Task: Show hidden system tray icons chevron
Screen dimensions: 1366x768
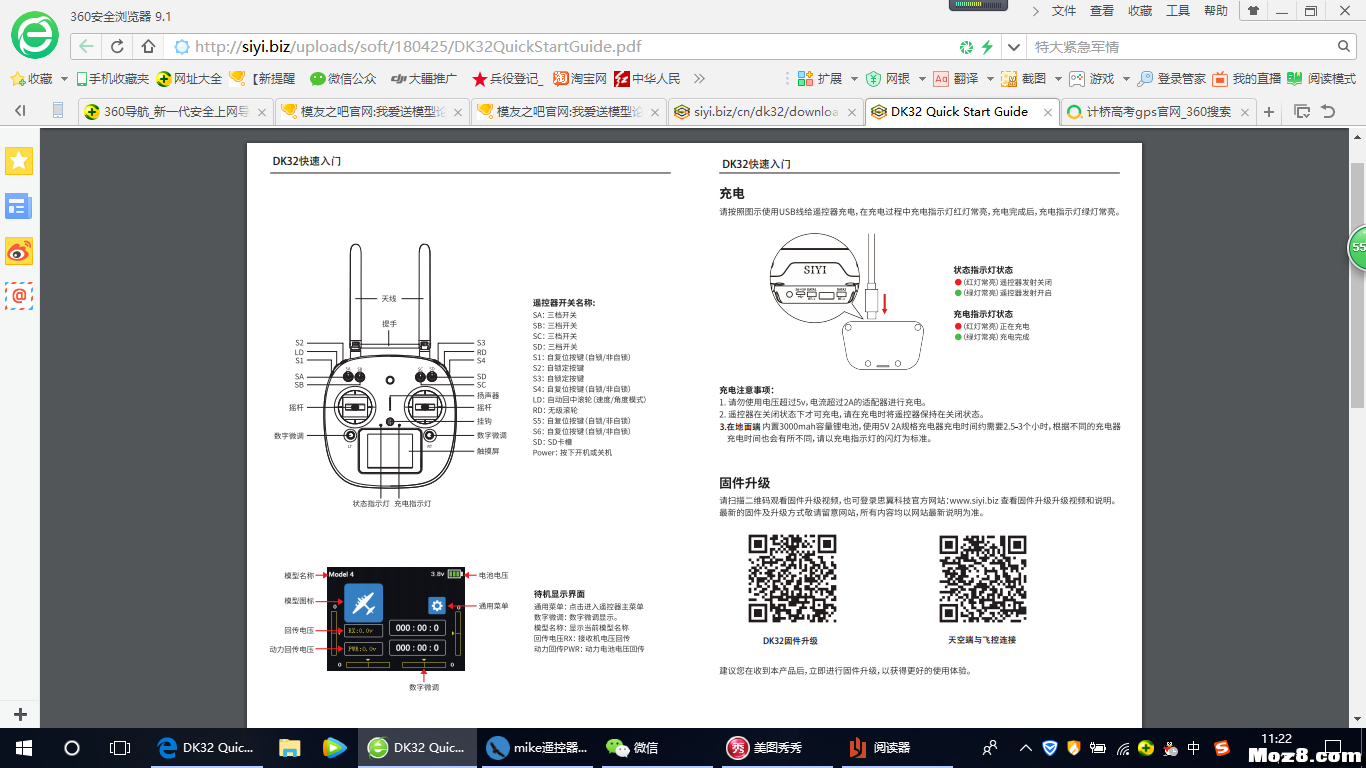Action: 1025,748
